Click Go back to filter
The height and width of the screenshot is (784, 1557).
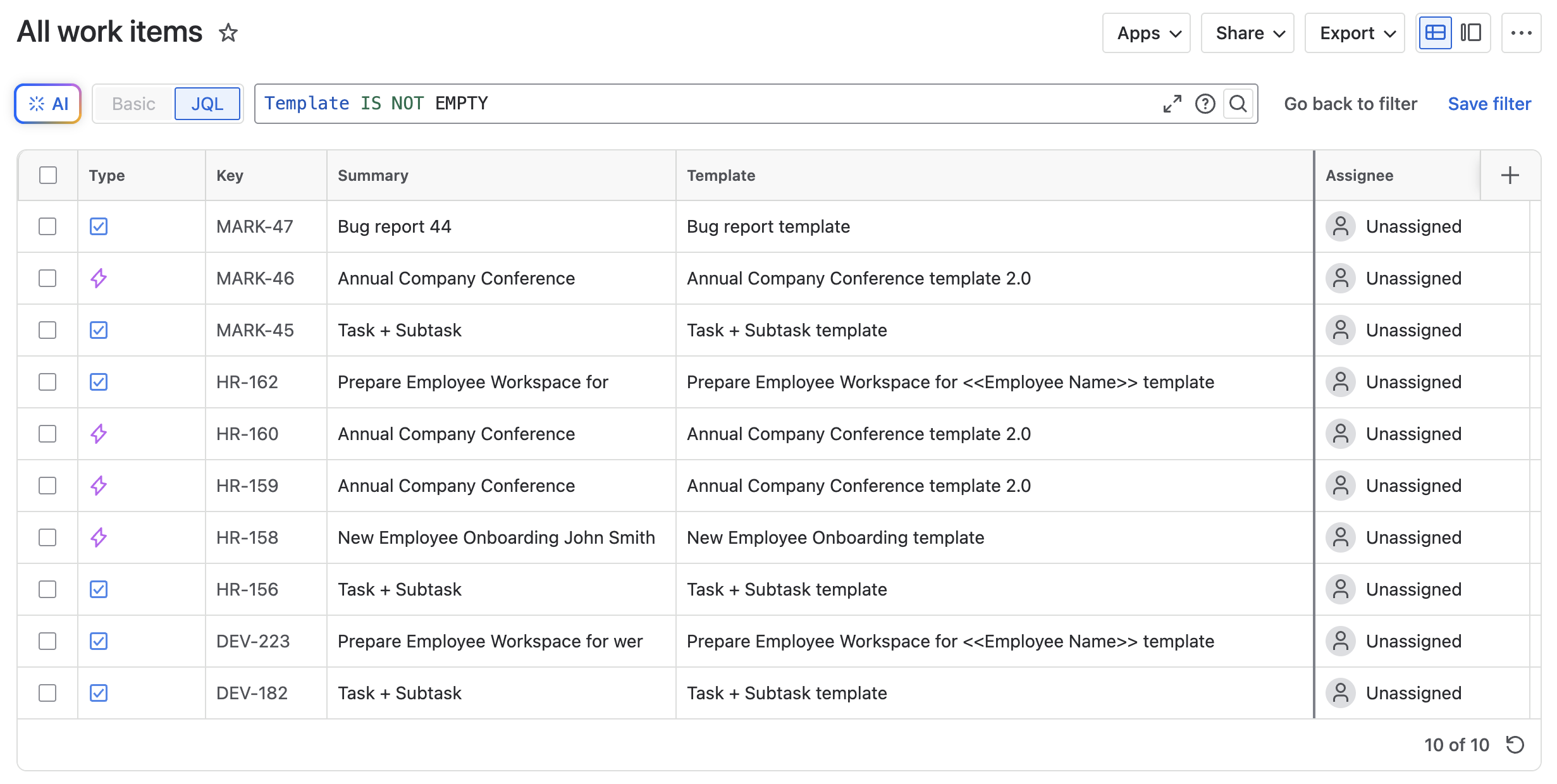(x=1350, y=104)
